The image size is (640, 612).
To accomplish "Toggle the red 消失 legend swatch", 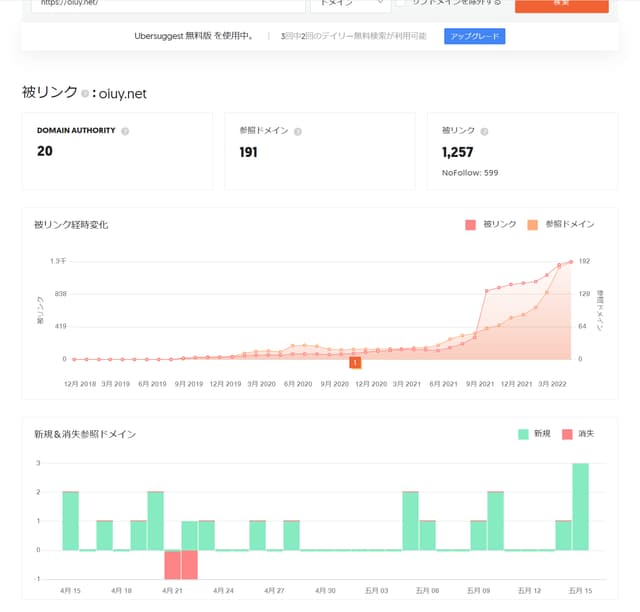I will point(567,434).
